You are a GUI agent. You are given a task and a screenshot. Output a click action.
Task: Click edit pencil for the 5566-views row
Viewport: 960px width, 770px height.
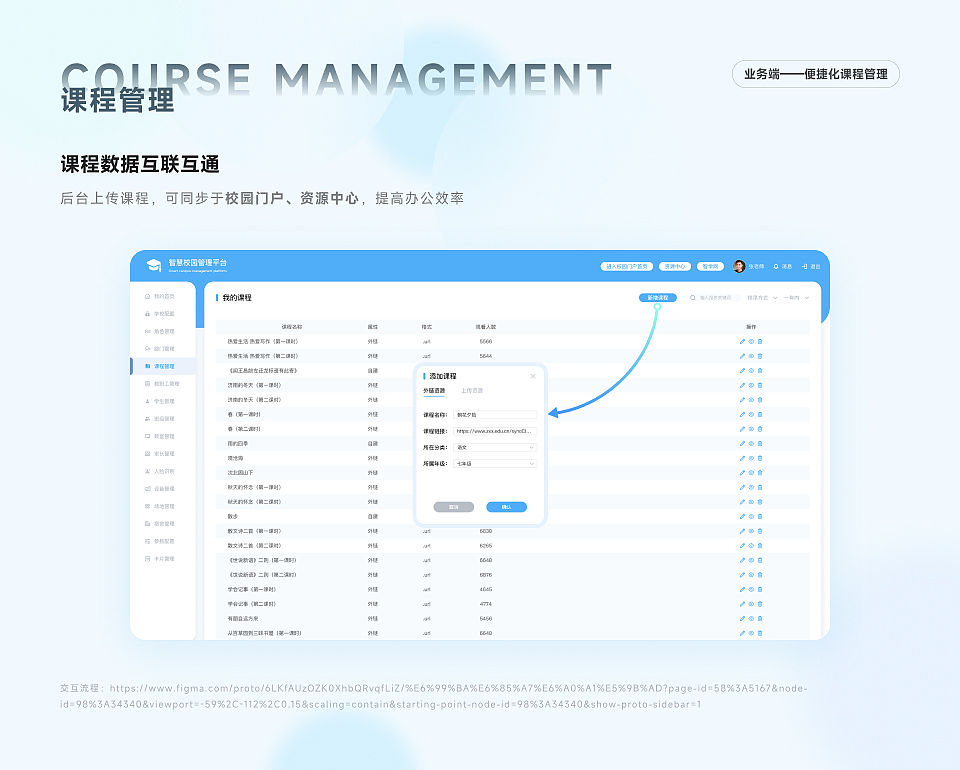tap(742, 342)
